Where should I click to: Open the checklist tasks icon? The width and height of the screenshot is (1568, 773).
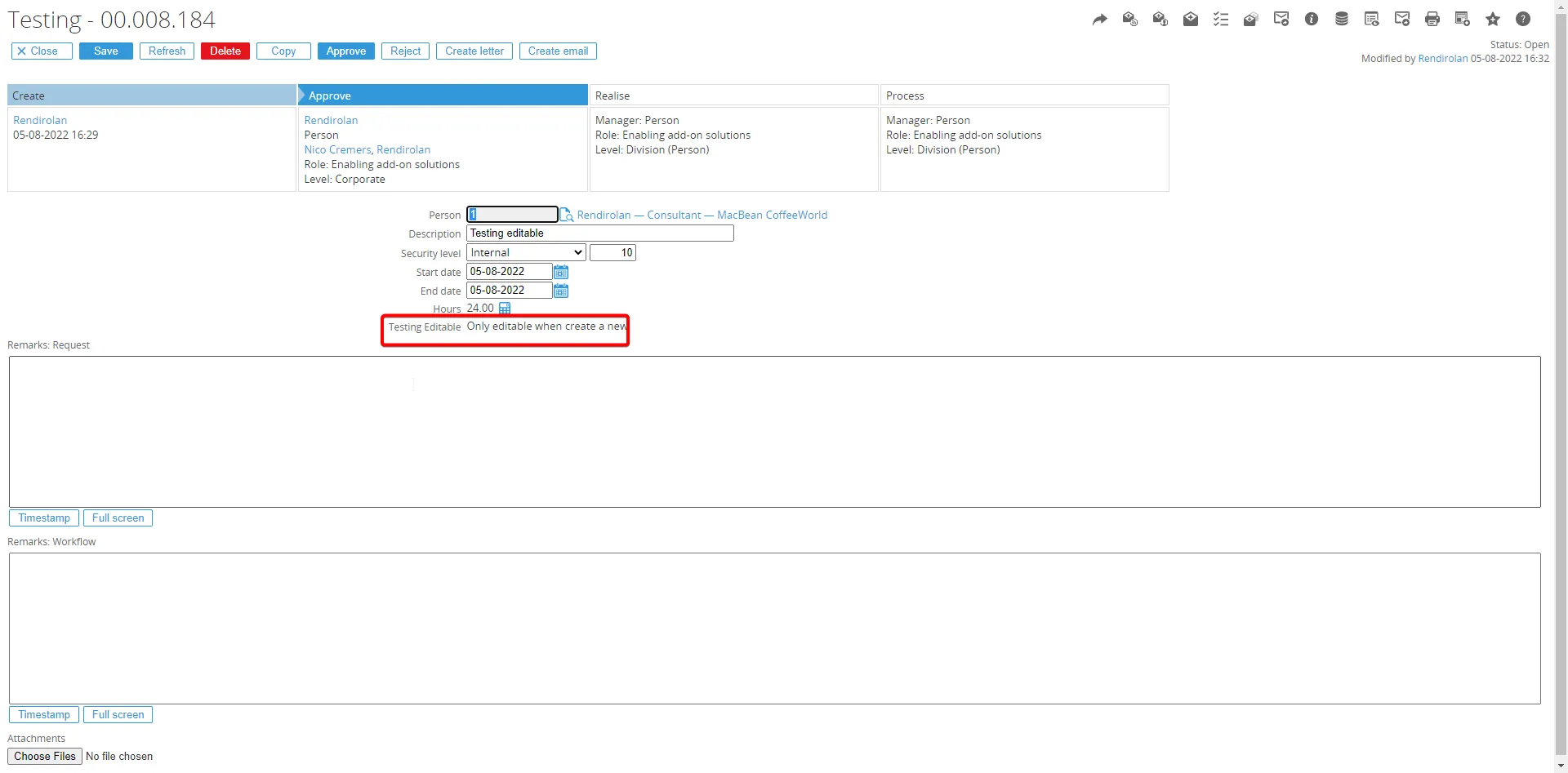[1221, 20]
